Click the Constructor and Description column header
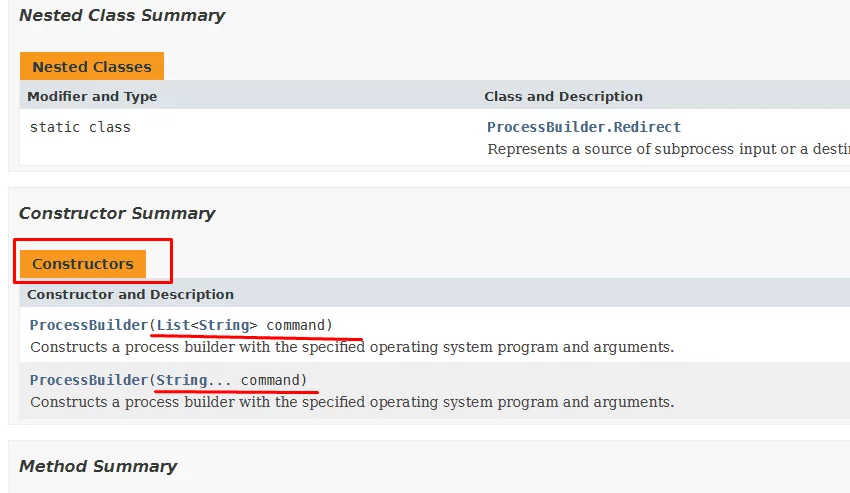Viewport: 850px width, 493px height. click(130, 295)
